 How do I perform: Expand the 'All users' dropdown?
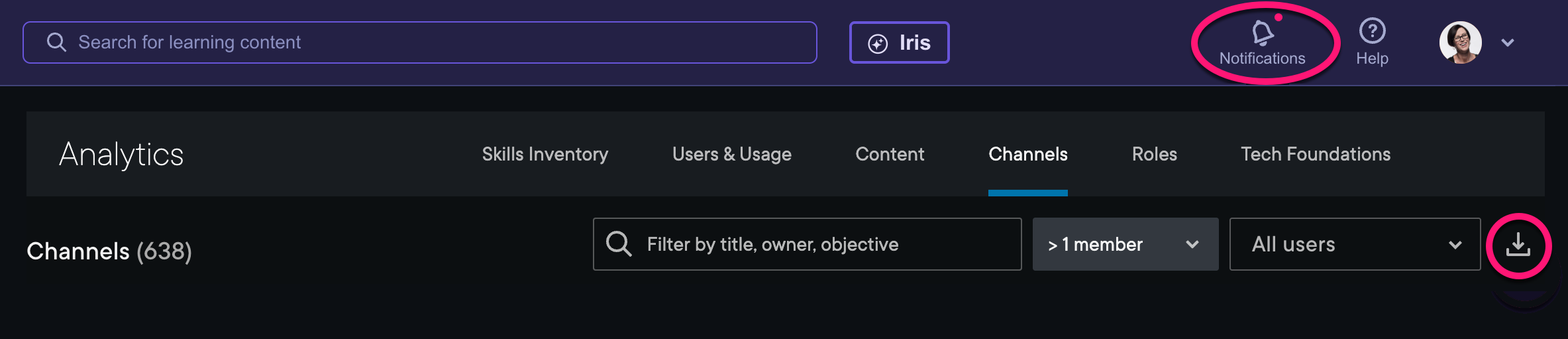coord(1354,244)
